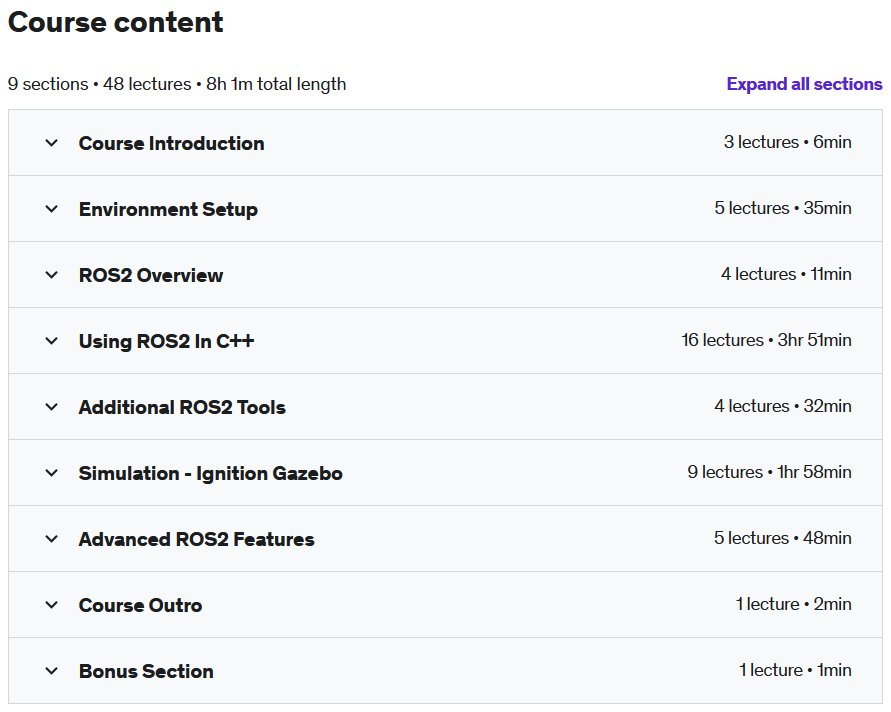Image resolution: width=891 pixels, height=712 pixels.
Task: Select the Course Introduction section title
Action: coord(172,143)
